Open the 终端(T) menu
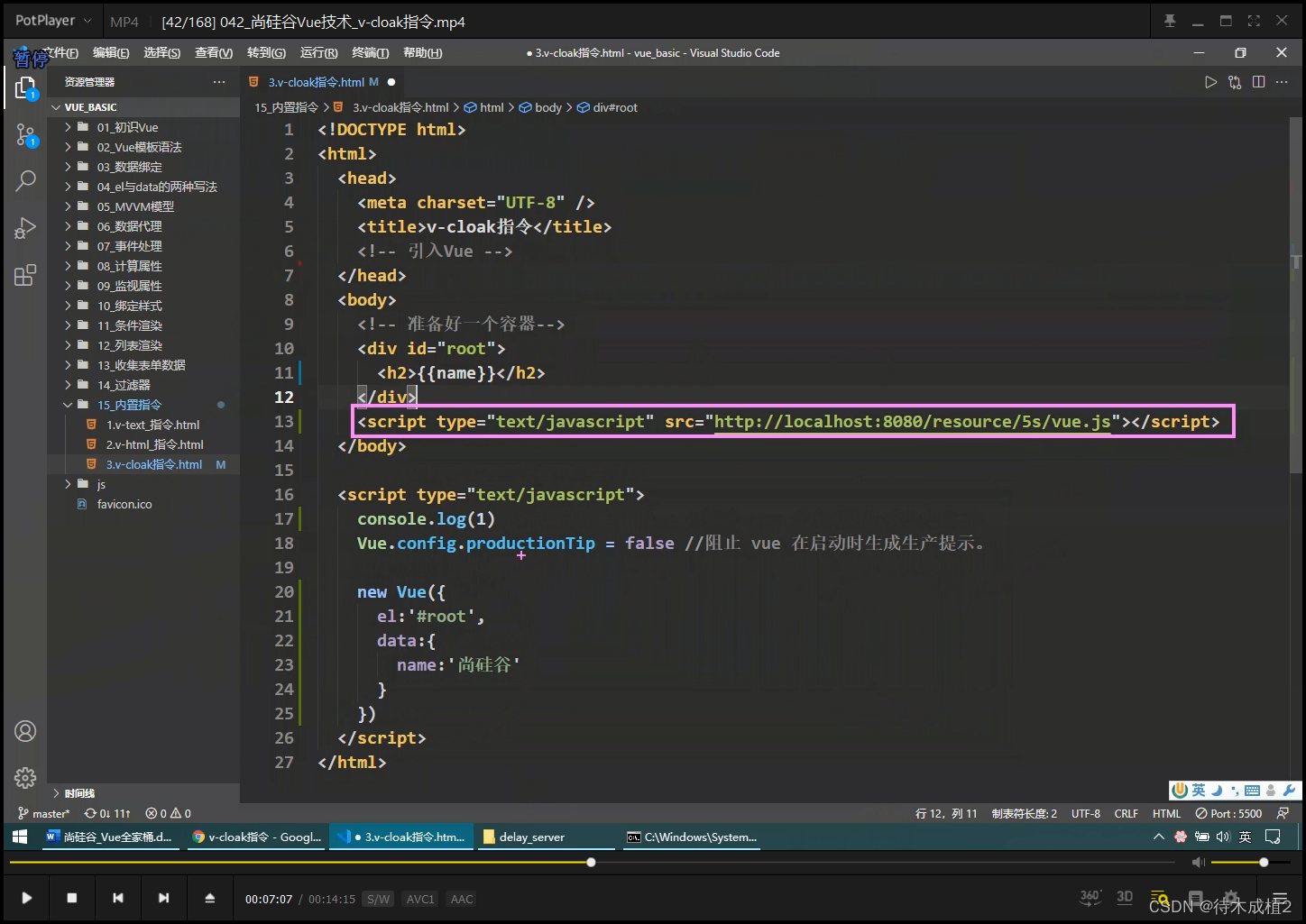Screen dimensions: 1306x924 click(x=370, y=53)
